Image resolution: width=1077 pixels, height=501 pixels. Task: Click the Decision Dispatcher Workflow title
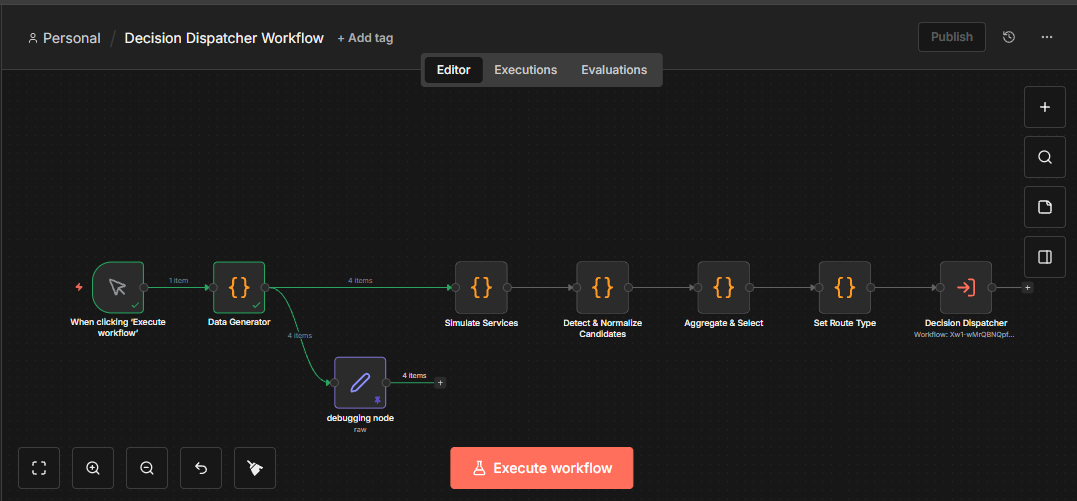pos(224,38)
